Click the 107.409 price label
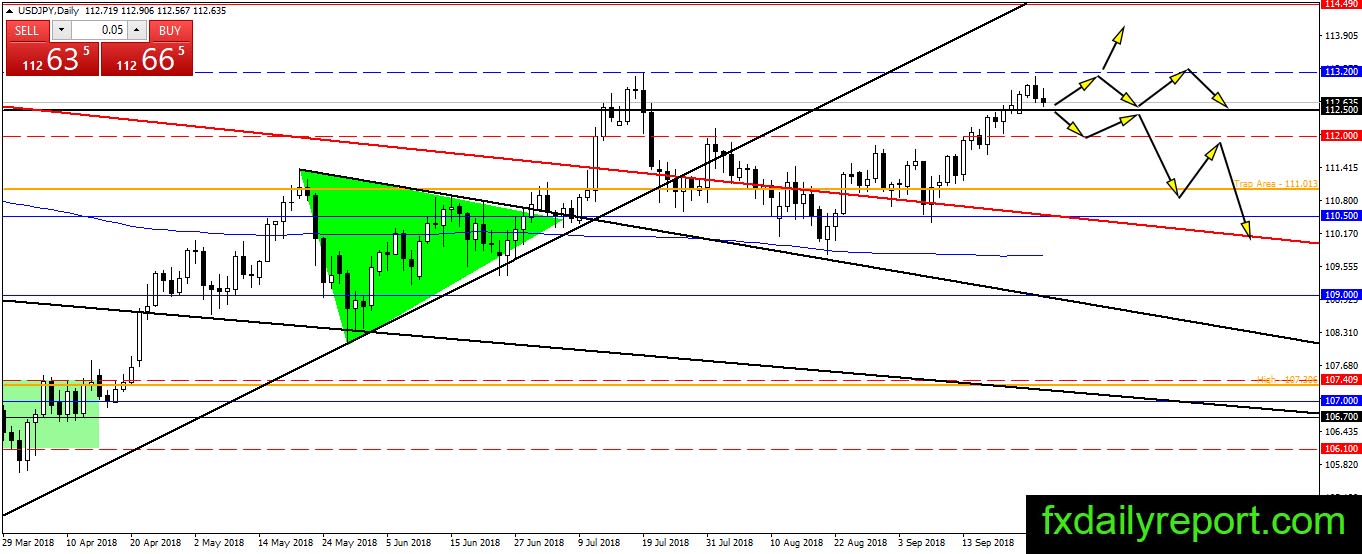 pos(1339,380)
